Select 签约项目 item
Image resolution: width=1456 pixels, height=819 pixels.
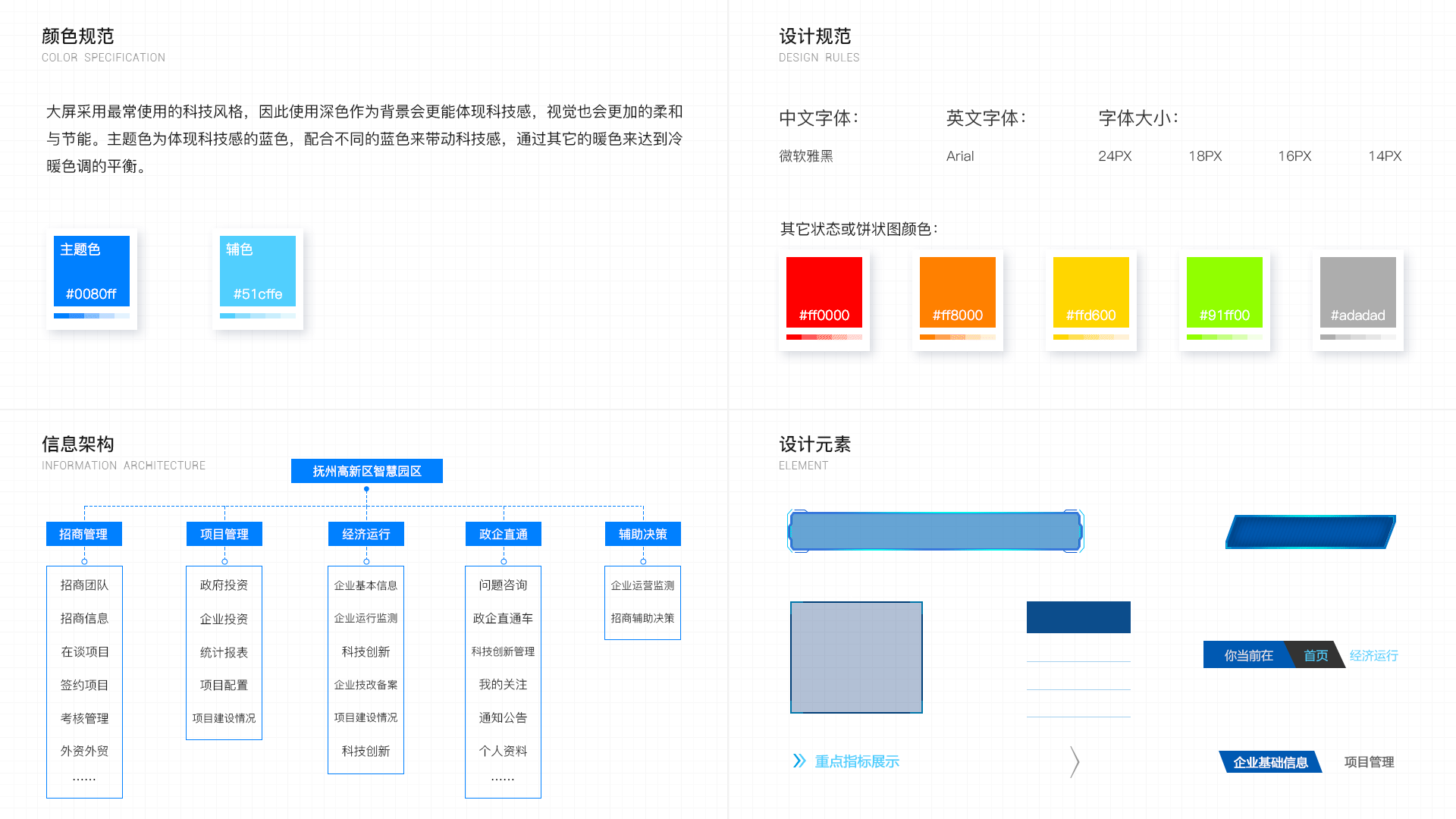point(84,685)
